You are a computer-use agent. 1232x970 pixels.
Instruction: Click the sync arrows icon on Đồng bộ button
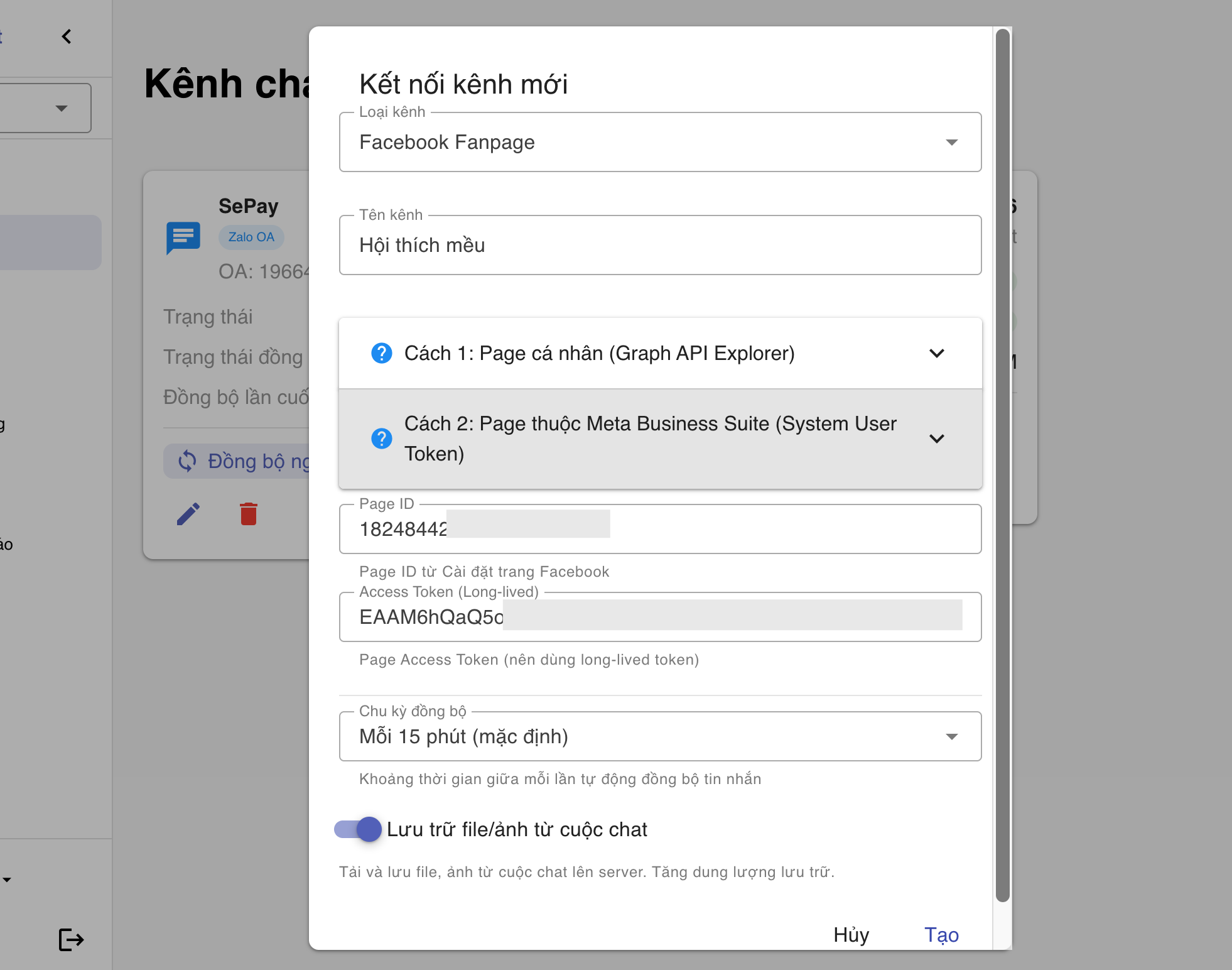(186, 461)
